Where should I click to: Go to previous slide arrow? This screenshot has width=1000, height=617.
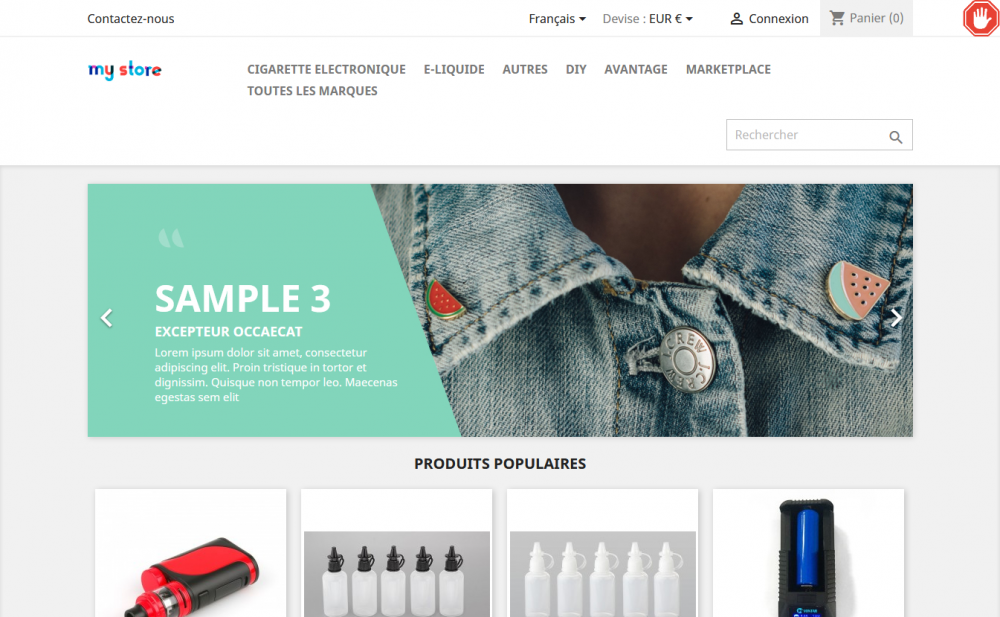[107, 318]
